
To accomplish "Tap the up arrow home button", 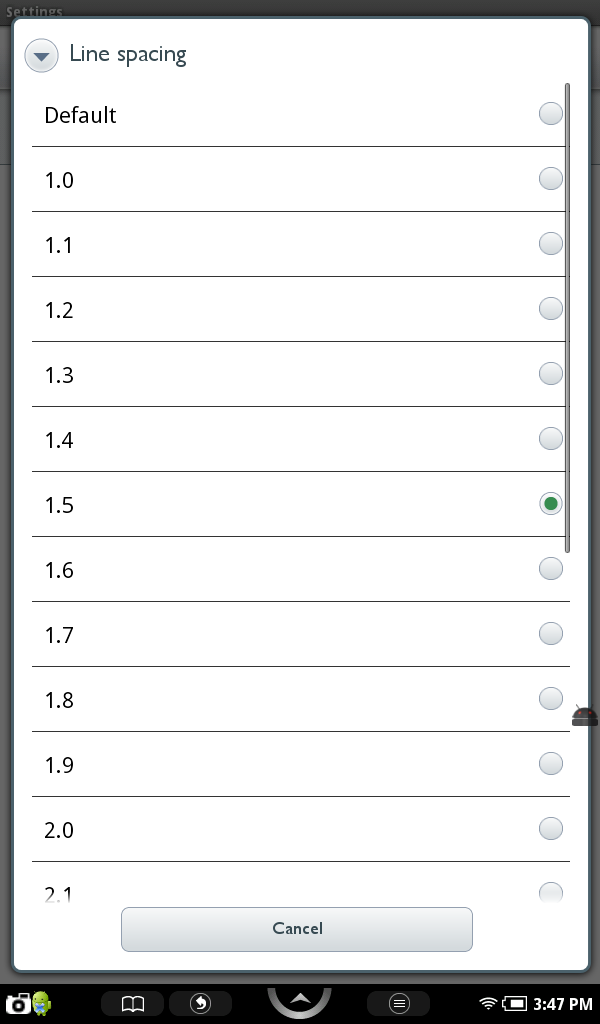I will [299, 1000].
